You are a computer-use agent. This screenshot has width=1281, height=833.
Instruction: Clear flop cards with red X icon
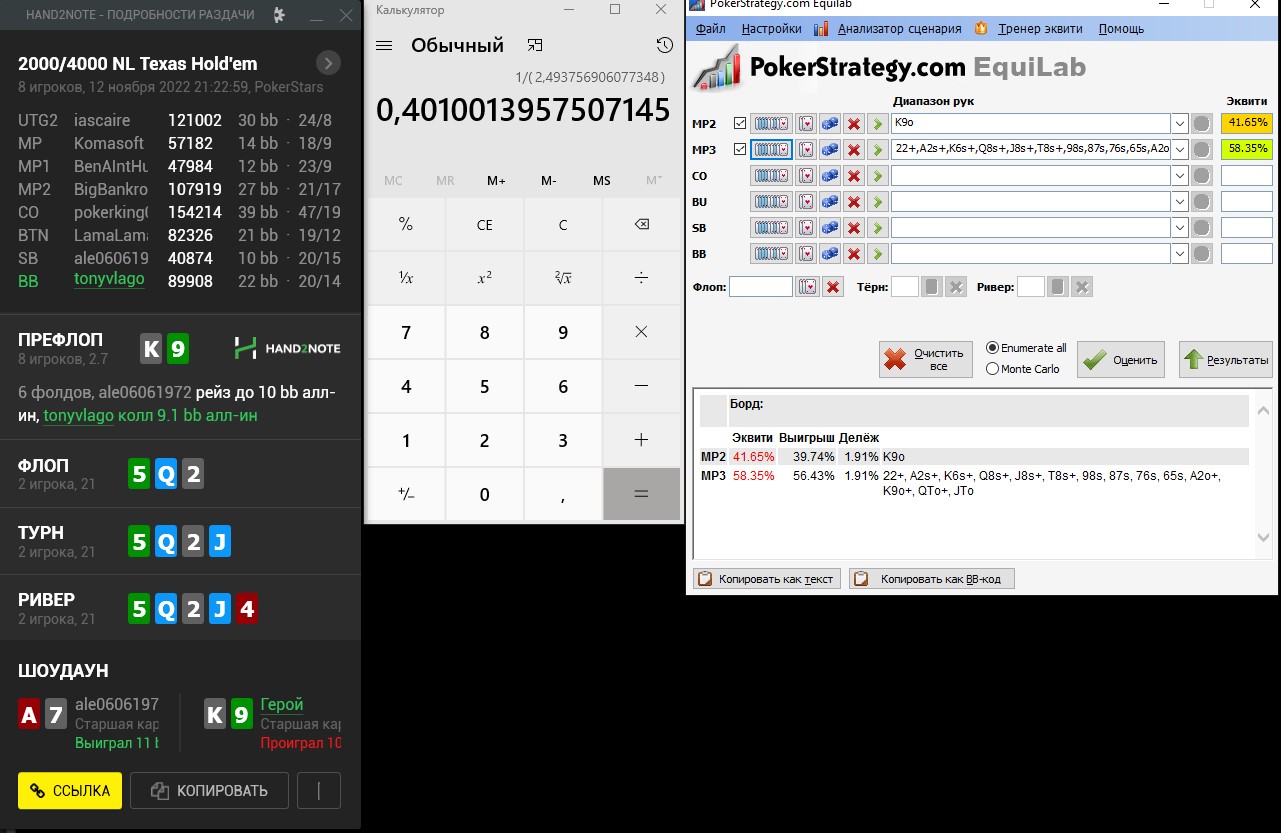832,287
